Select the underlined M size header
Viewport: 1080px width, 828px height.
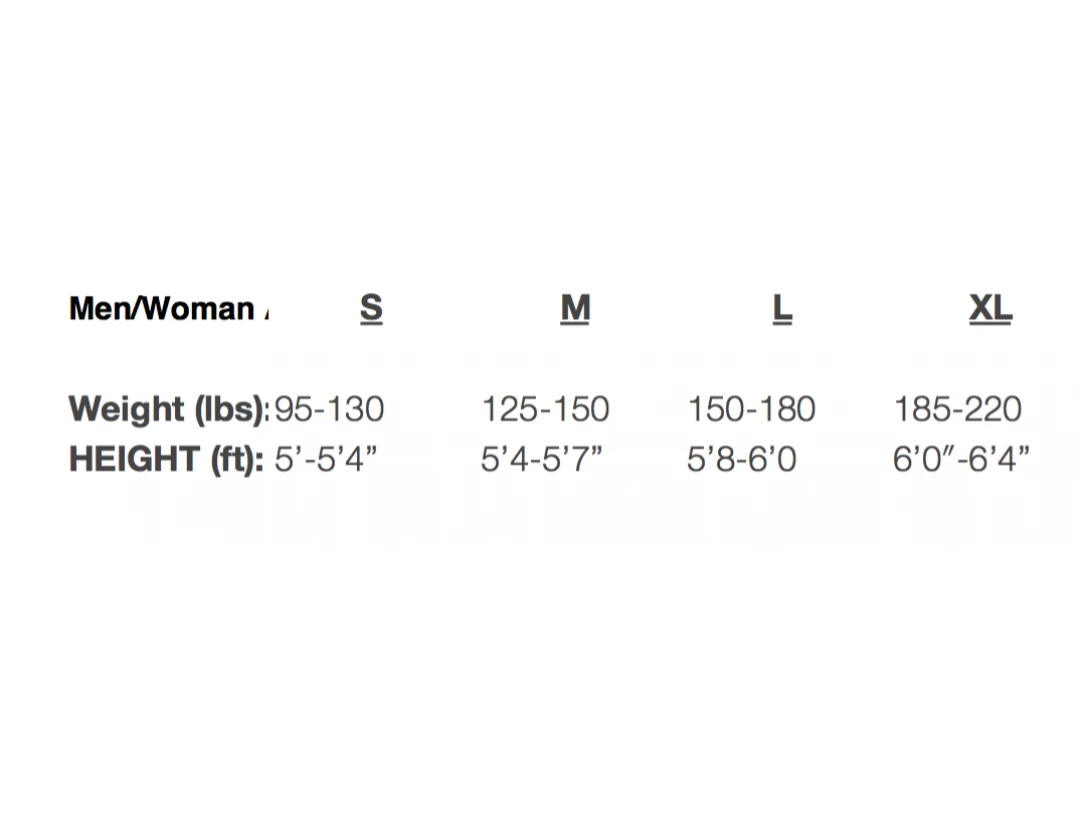click(575, 308)
